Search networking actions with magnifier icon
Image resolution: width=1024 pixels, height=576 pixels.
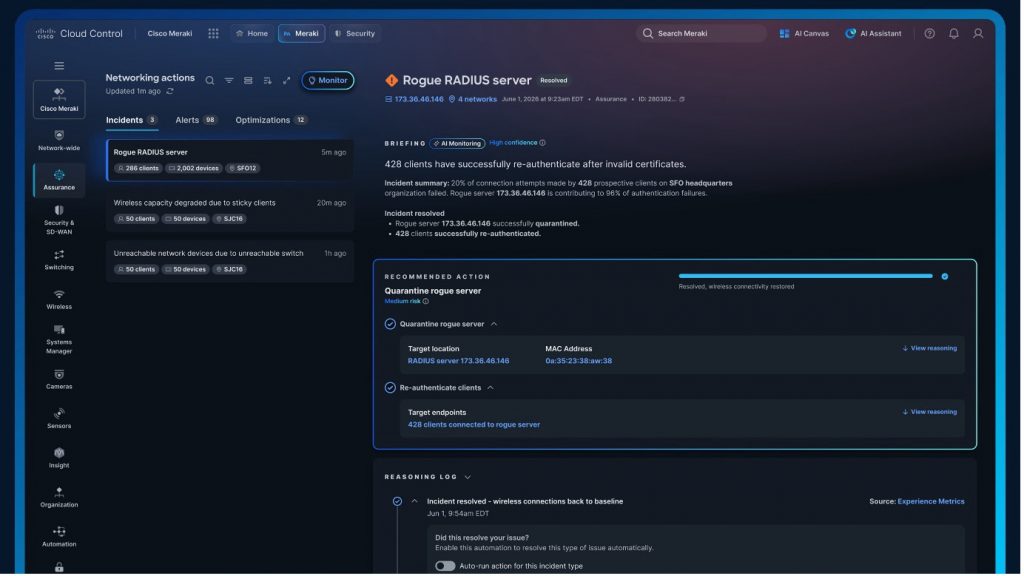210,81
